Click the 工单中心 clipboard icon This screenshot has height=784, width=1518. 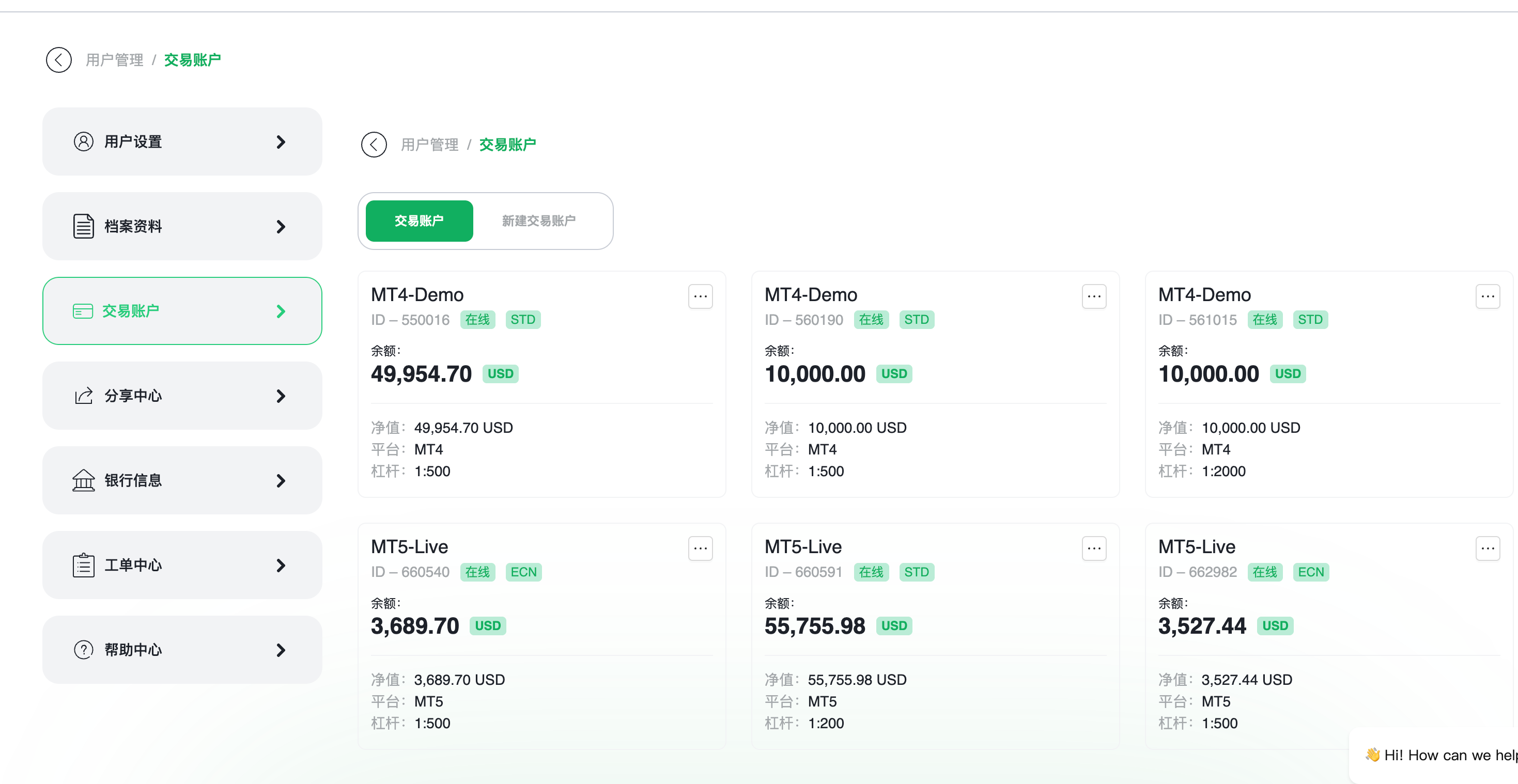pos(84,565)
